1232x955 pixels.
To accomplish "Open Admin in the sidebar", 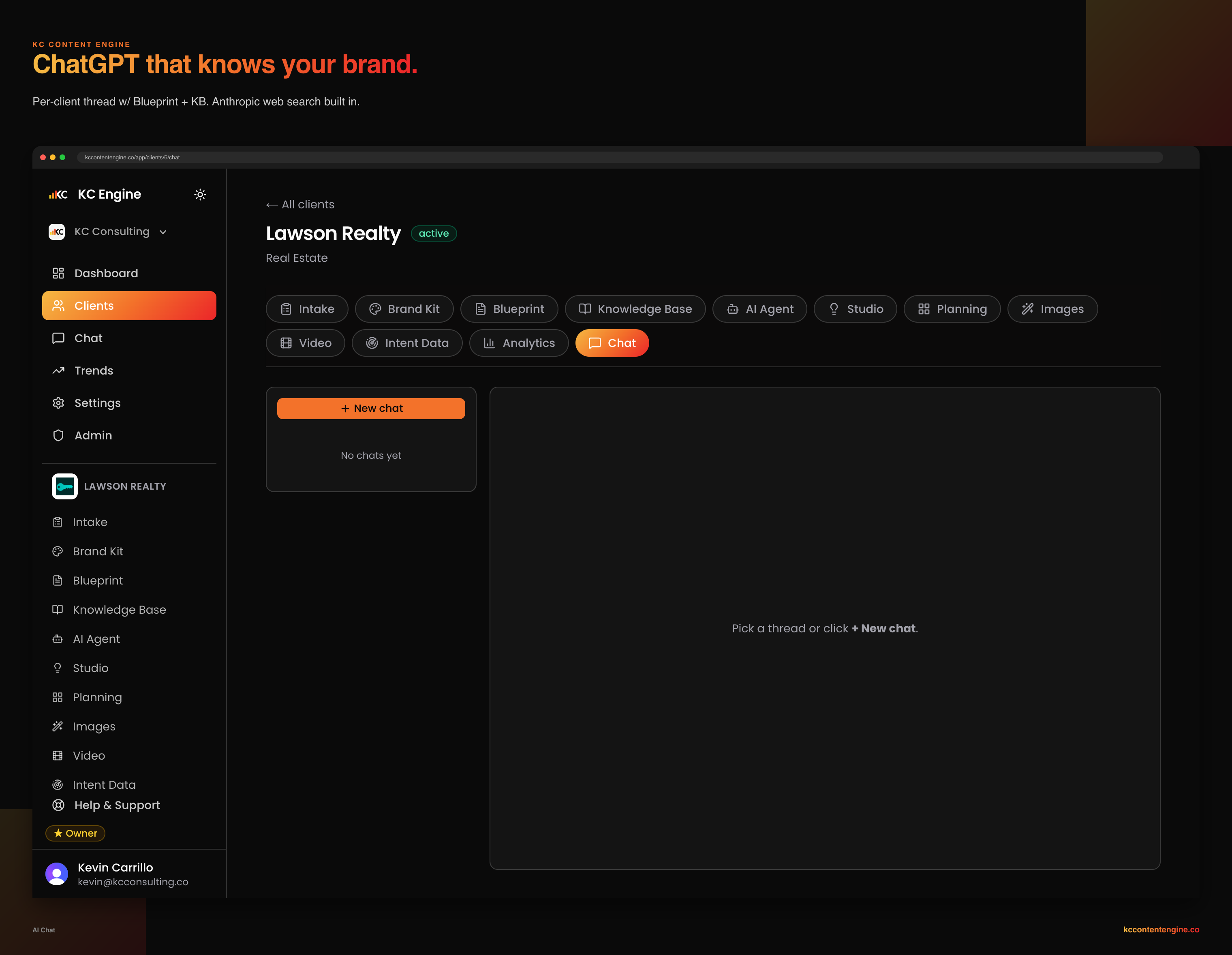I will coord(129,435).
